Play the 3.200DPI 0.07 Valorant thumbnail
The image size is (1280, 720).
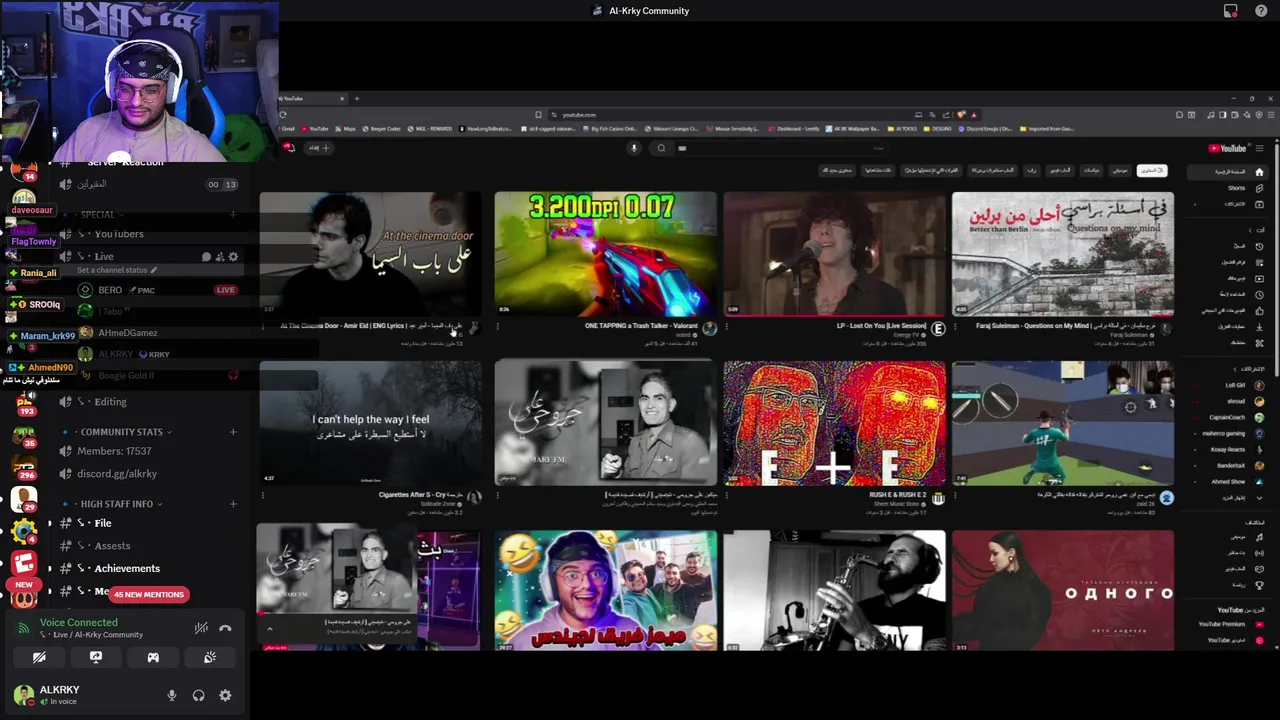point(605,254)
